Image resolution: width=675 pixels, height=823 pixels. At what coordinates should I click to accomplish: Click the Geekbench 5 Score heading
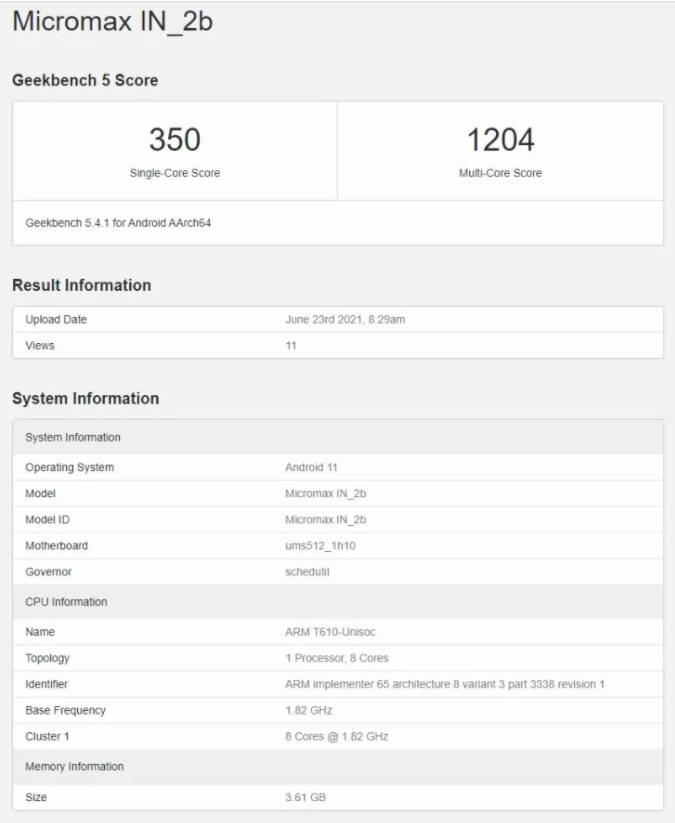tap(85, 80)
